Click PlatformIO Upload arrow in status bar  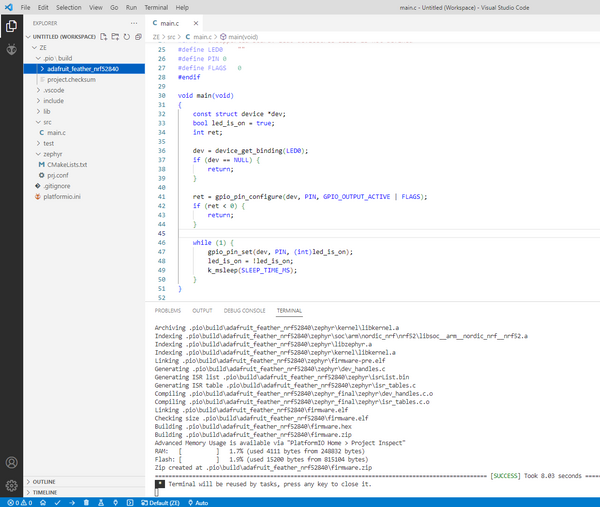pyautogui.click(x=72, y=503)
